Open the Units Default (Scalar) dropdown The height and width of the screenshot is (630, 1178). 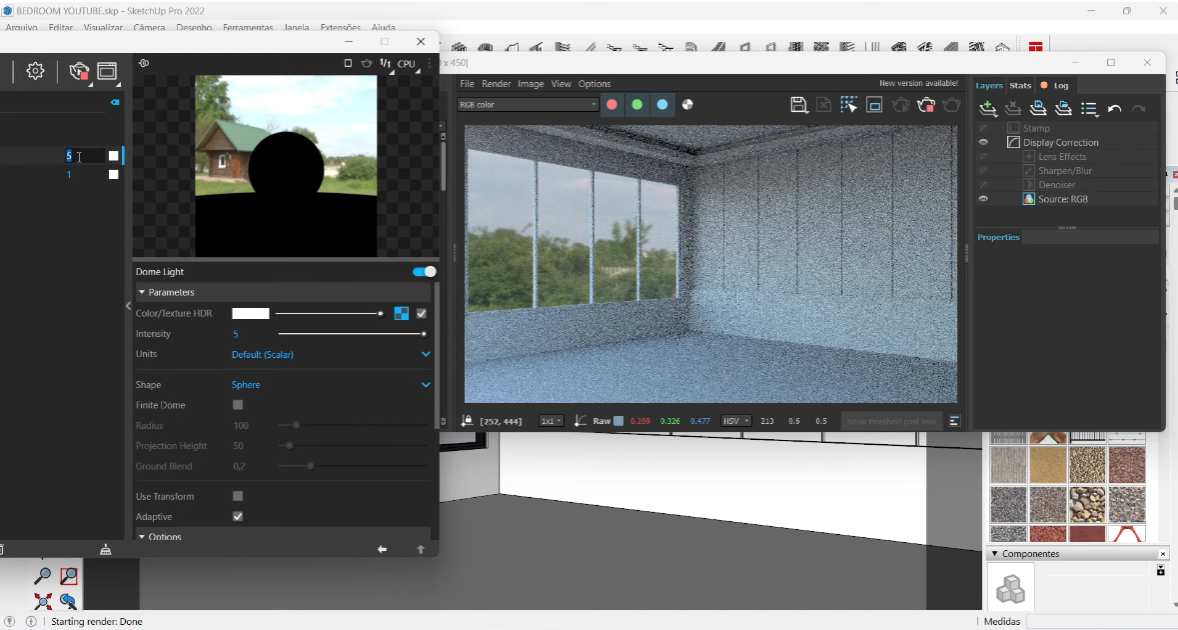pyautogui.click(x=331, y=354)
